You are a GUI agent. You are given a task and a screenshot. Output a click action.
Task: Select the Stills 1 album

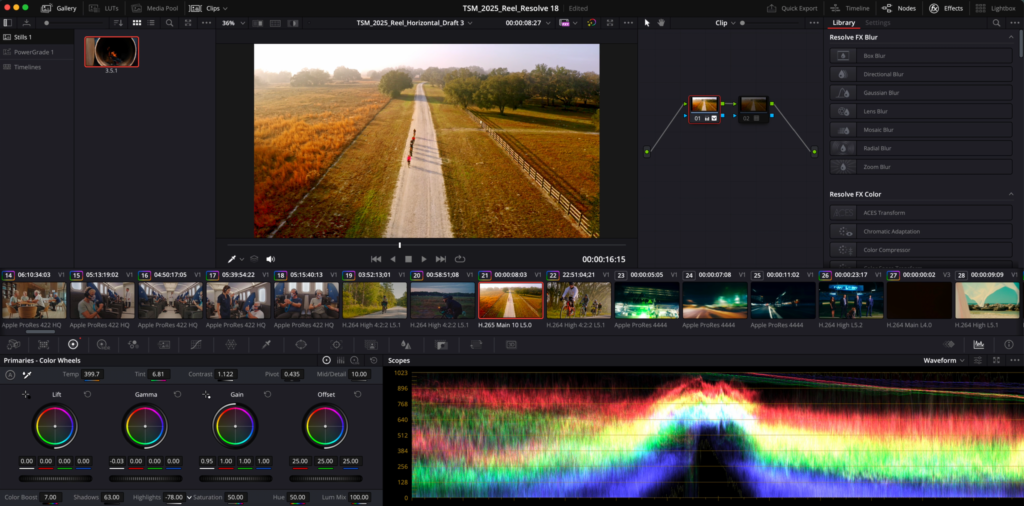(x=37, y=37)
